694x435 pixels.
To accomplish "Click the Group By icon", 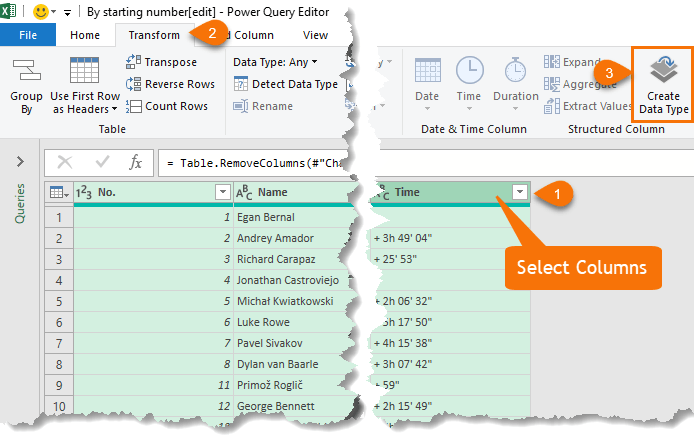I will [27, 70].
